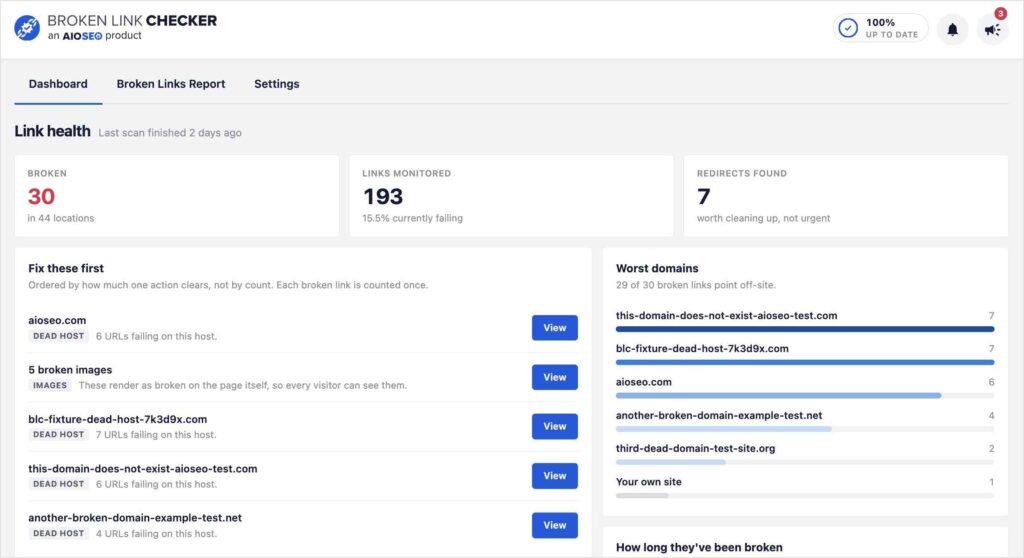Click 'third-dead-domain-test-site.org' label
Screen dimensions: 1024x558
(x=696, y=449)
